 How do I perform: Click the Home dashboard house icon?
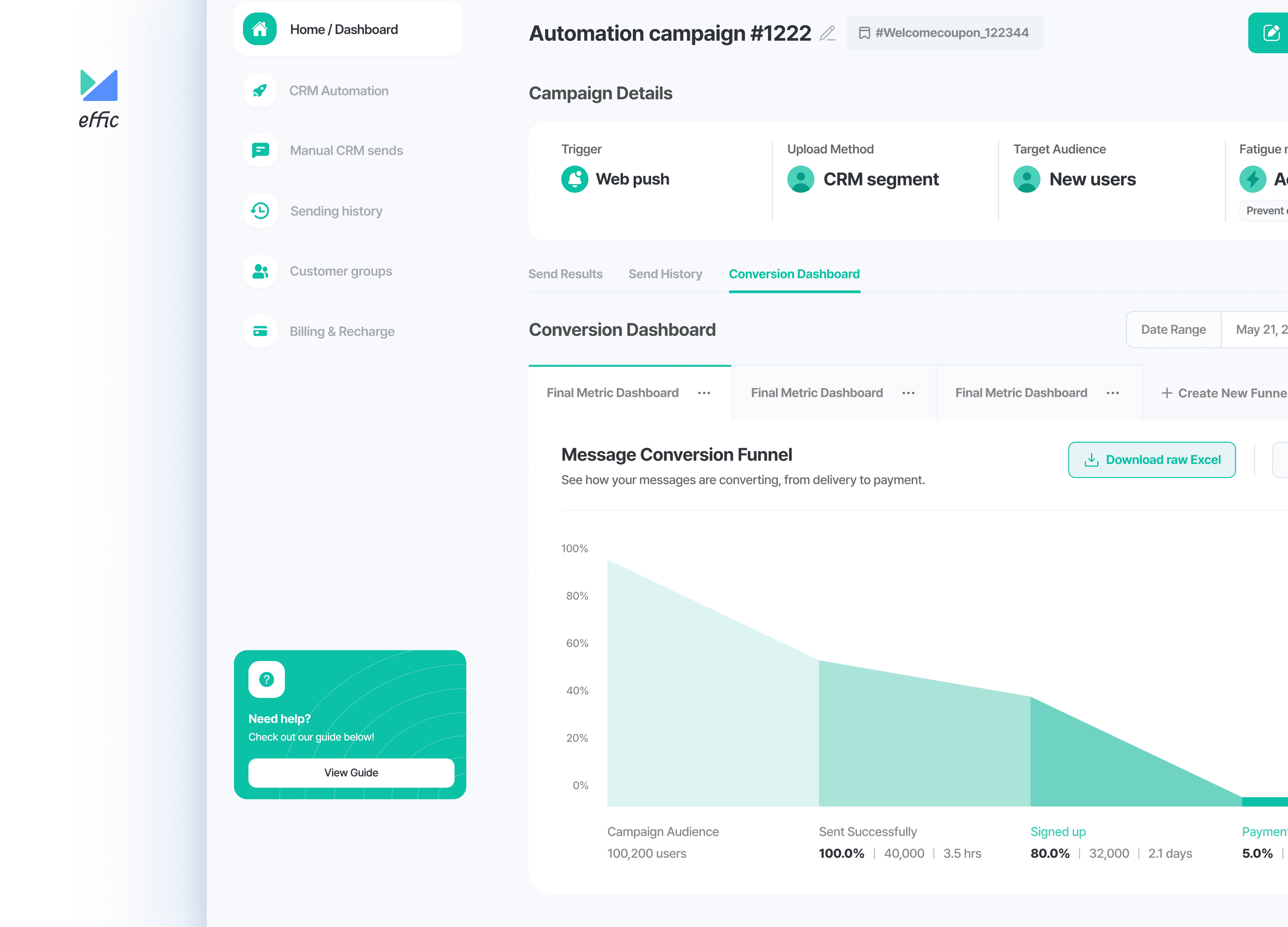tap(260, 29)
